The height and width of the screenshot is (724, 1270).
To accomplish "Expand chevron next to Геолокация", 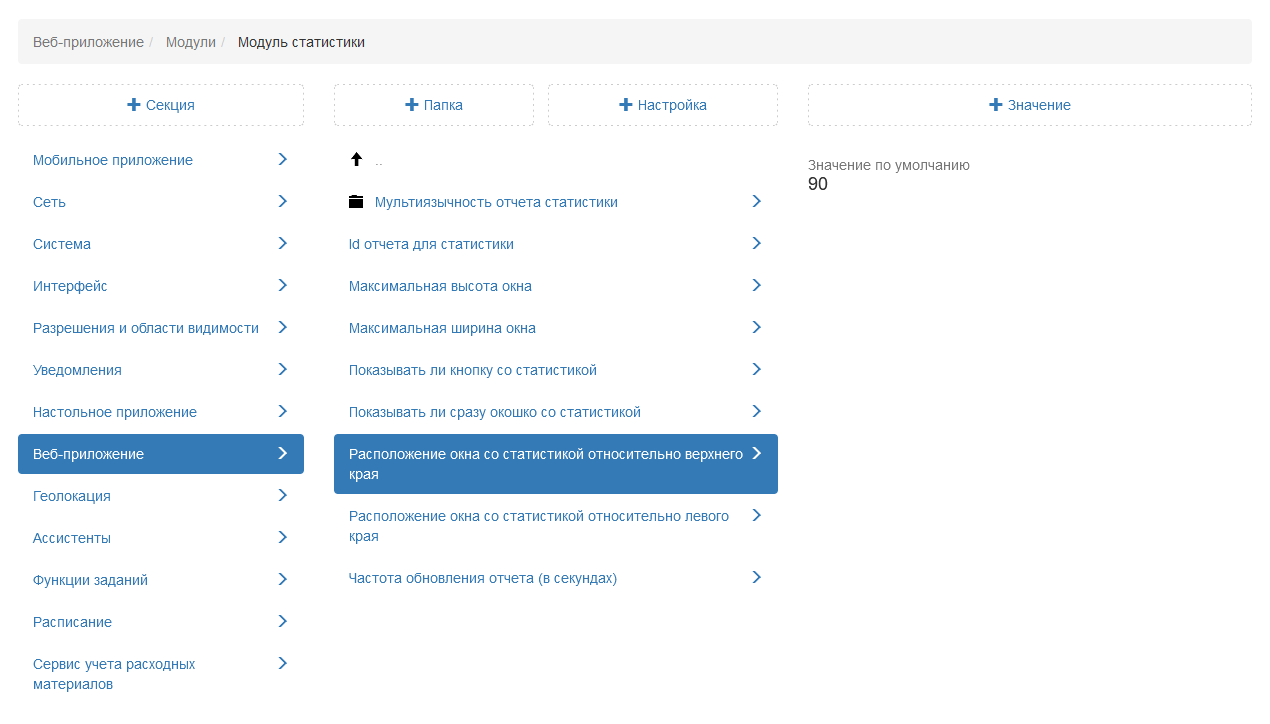I will [x=283, y=496].
